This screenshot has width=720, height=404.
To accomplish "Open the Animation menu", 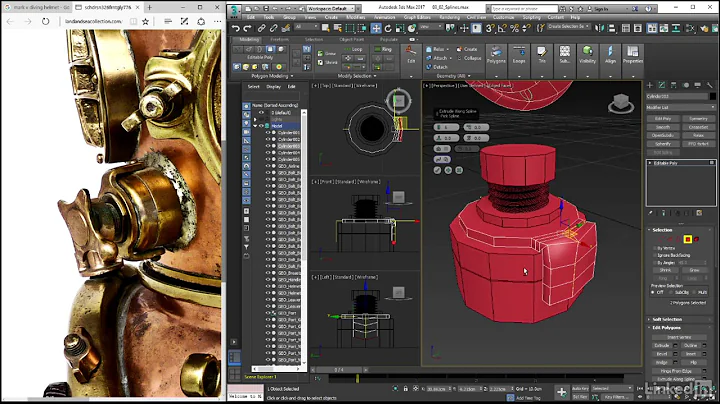I will (384, 17).
